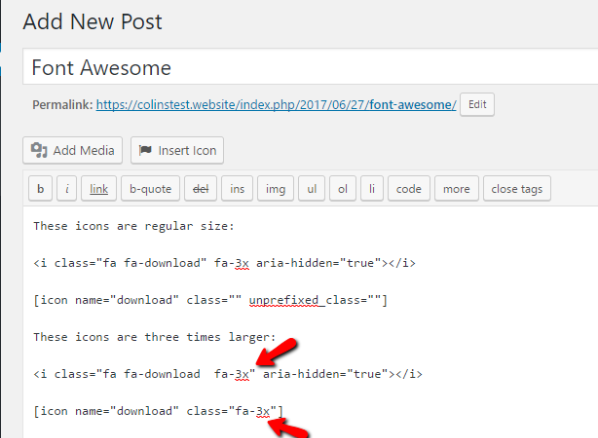Click the Add Media button
Viewport: 598px width, 438px height.
pos(72,150)
